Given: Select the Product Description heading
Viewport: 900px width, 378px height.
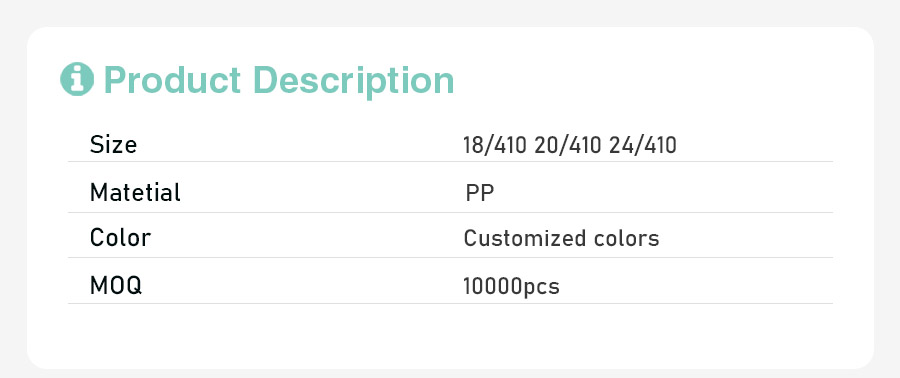Looking at the screenshot, I should pyautogui.click(x=279, y=81).
